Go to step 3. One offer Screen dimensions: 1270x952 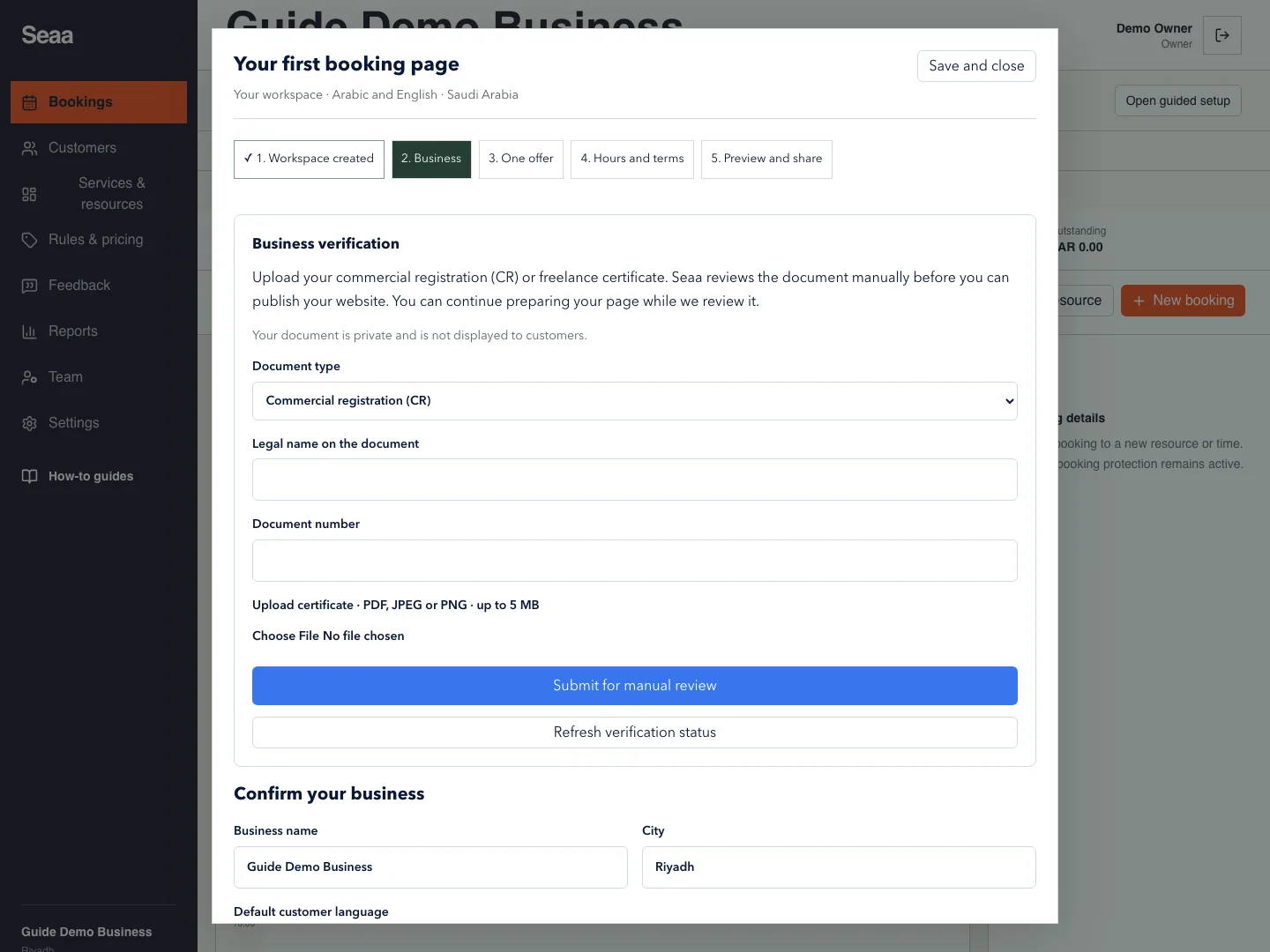pyautogui.click(x=521, y=159)
